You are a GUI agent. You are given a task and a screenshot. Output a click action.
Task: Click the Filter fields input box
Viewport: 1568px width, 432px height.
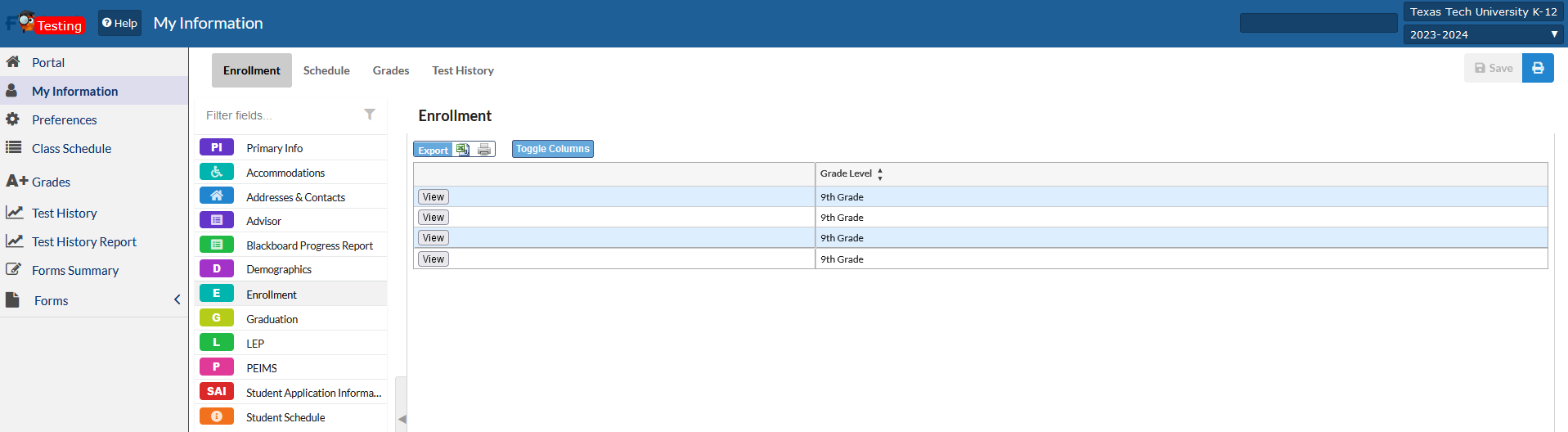(278, 115)
